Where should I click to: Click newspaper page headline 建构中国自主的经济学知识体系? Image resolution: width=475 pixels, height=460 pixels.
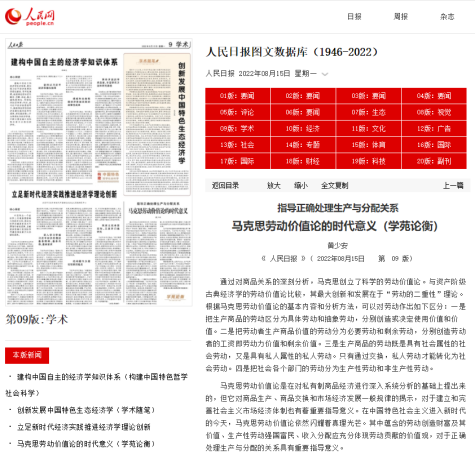64,62
